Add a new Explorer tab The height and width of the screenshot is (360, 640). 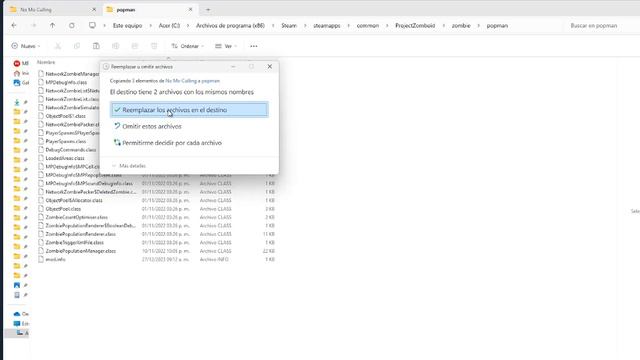[x=208, y=9]
